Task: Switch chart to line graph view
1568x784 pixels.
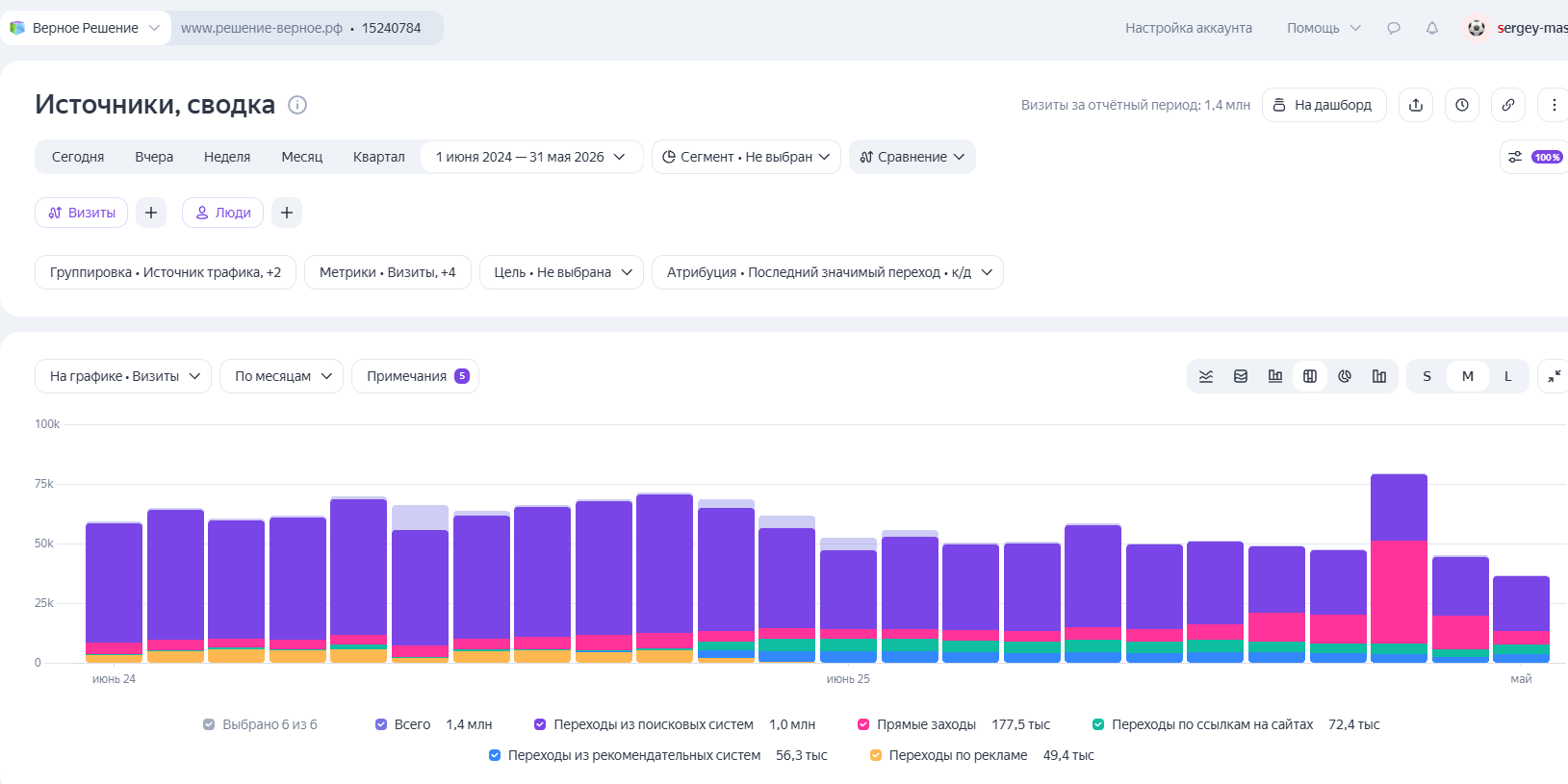Action: coord(1206,376)
